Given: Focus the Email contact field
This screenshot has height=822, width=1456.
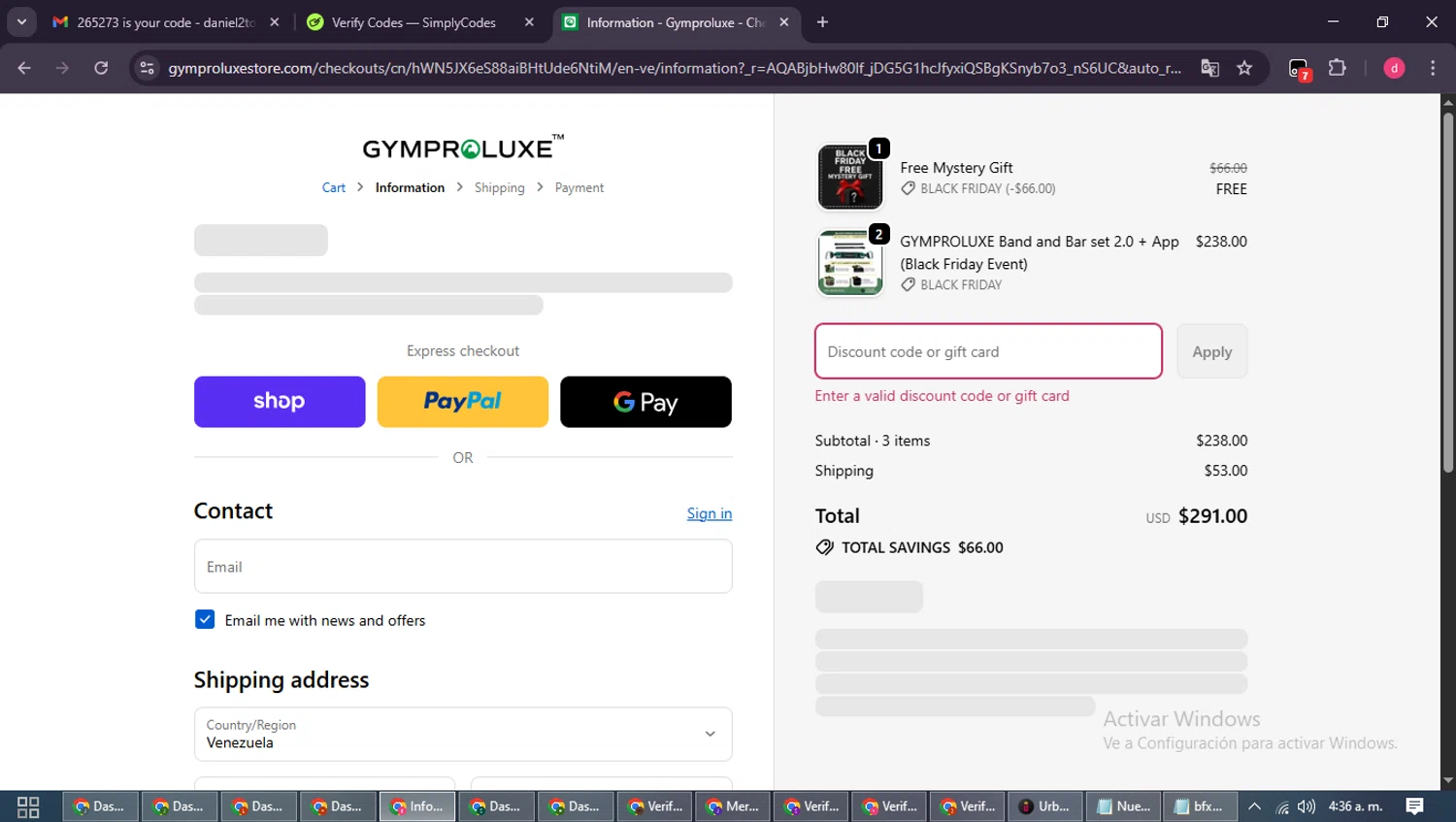Looking at the screenshot, I should pos(463,566).
